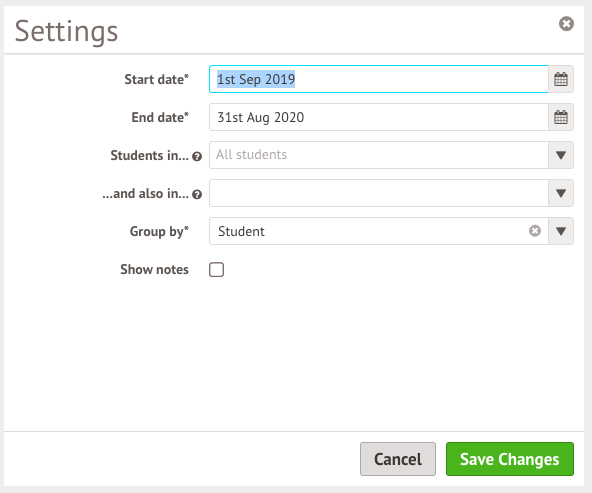Expand the Group by dropdown arrow
This screenshot has height=493, width=592.
pos(561,231)
